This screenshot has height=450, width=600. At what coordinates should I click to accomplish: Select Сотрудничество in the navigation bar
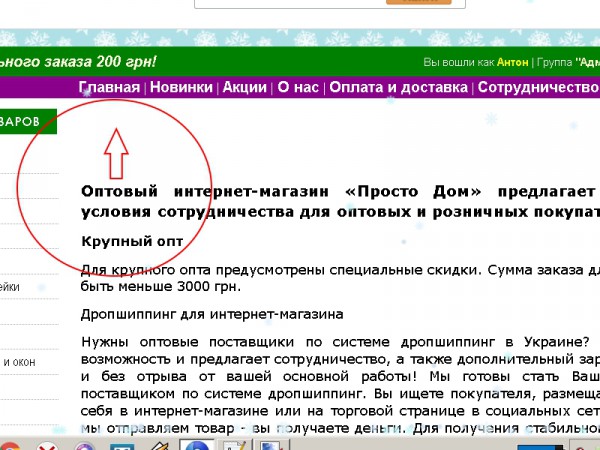pos(538,87)
